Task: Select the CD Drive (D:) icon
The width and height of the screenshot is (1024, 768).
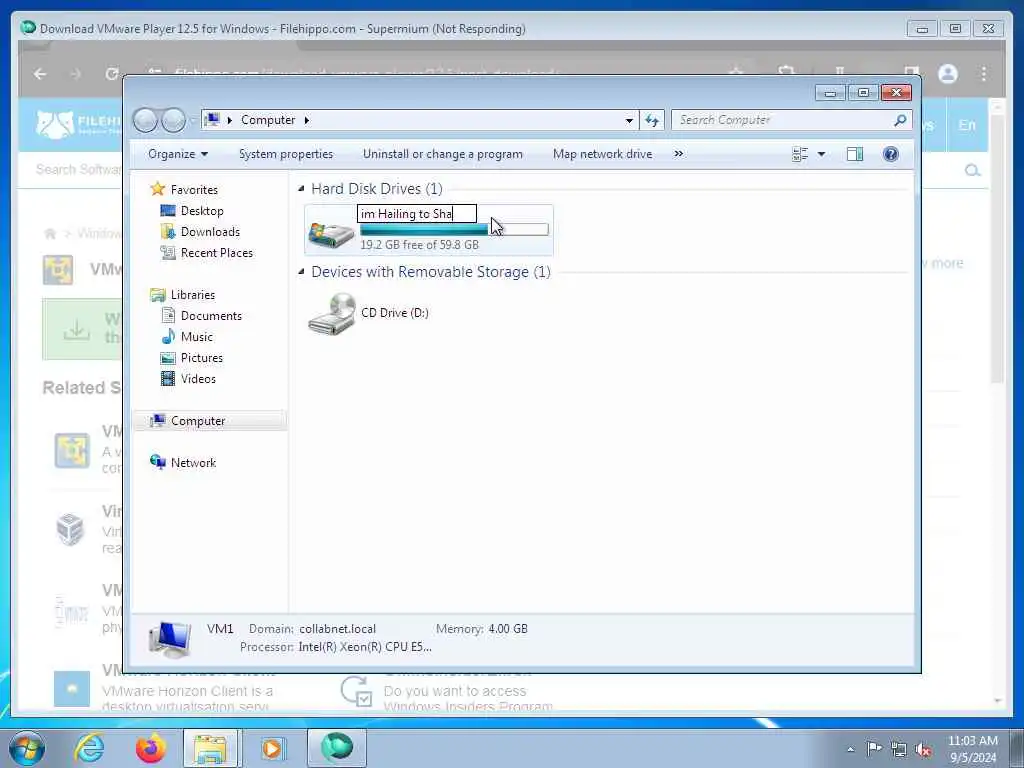Action: (332, 313)
